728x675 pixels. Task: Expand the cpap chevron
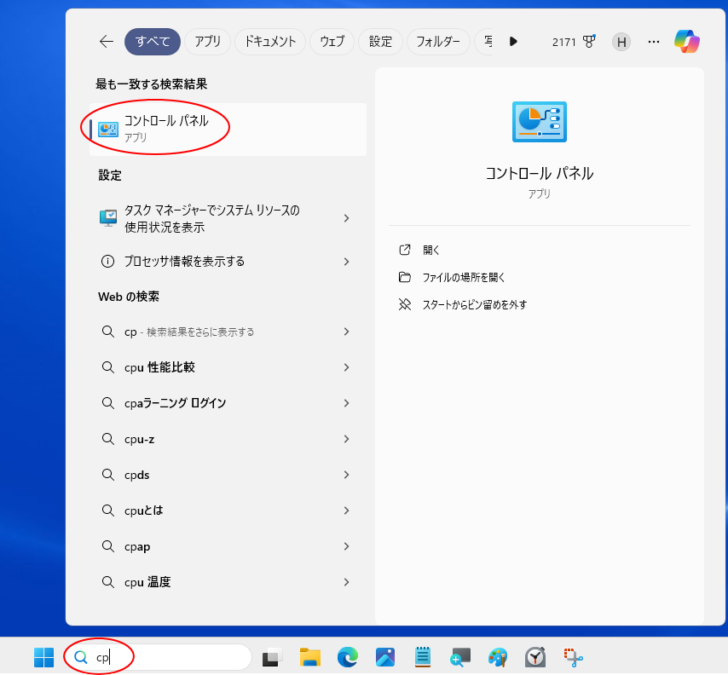346,546
